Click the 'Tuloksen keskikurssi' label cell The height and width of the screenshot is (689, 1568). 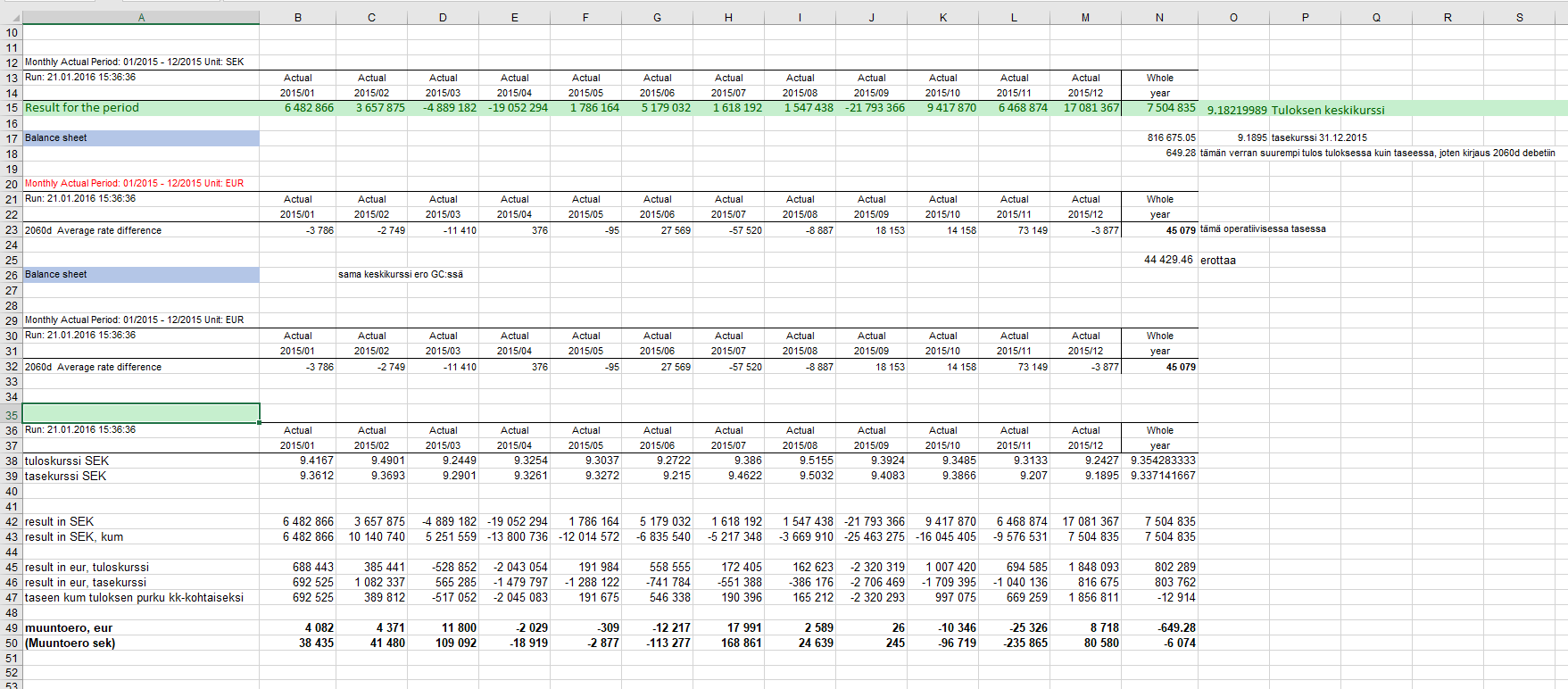click(x=1327, y=111)
